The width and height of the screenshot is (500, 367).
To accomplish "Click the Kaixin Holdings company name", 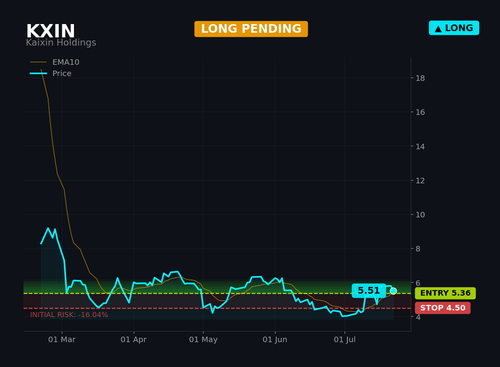I will (61, 43).
